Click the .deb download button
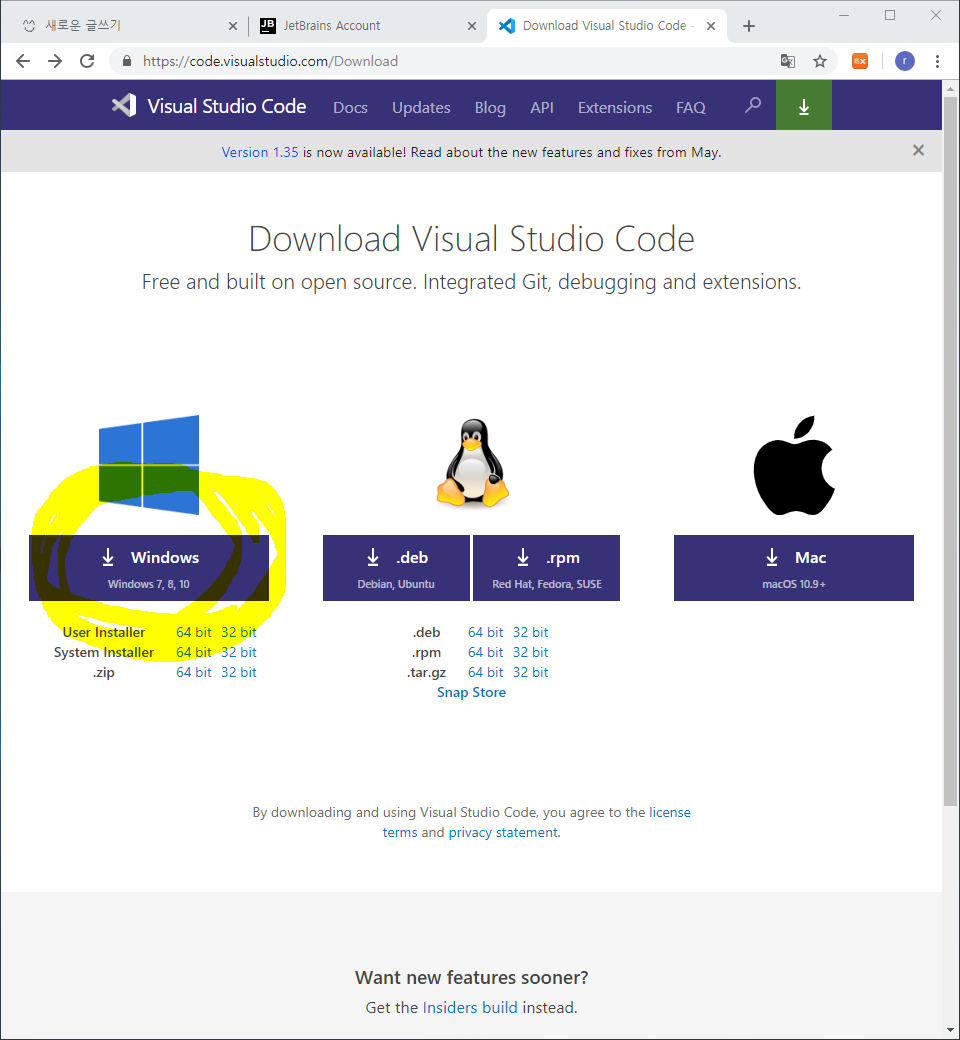The width and height of the screenshot is (960, 1040). coord(396,568)
